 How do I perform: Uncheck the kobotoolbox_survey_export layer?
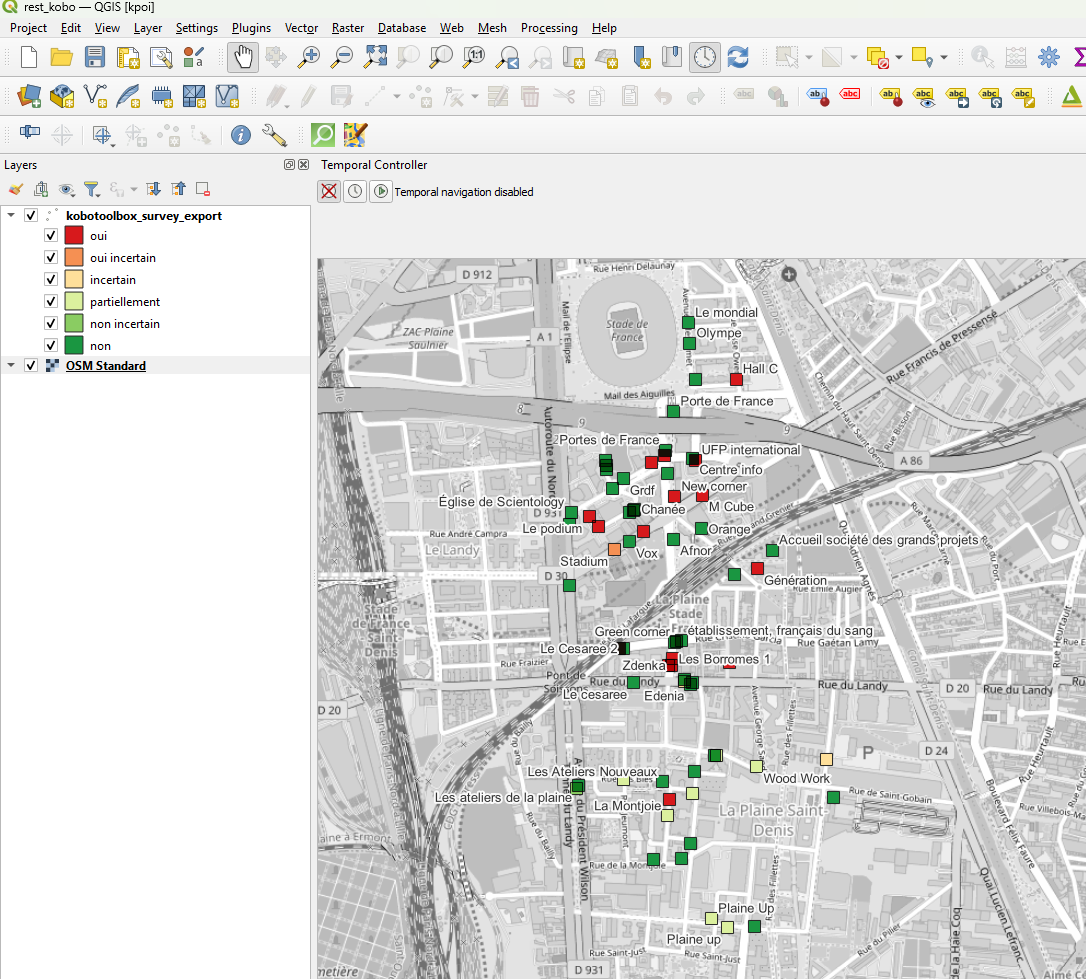pos(31,215)
